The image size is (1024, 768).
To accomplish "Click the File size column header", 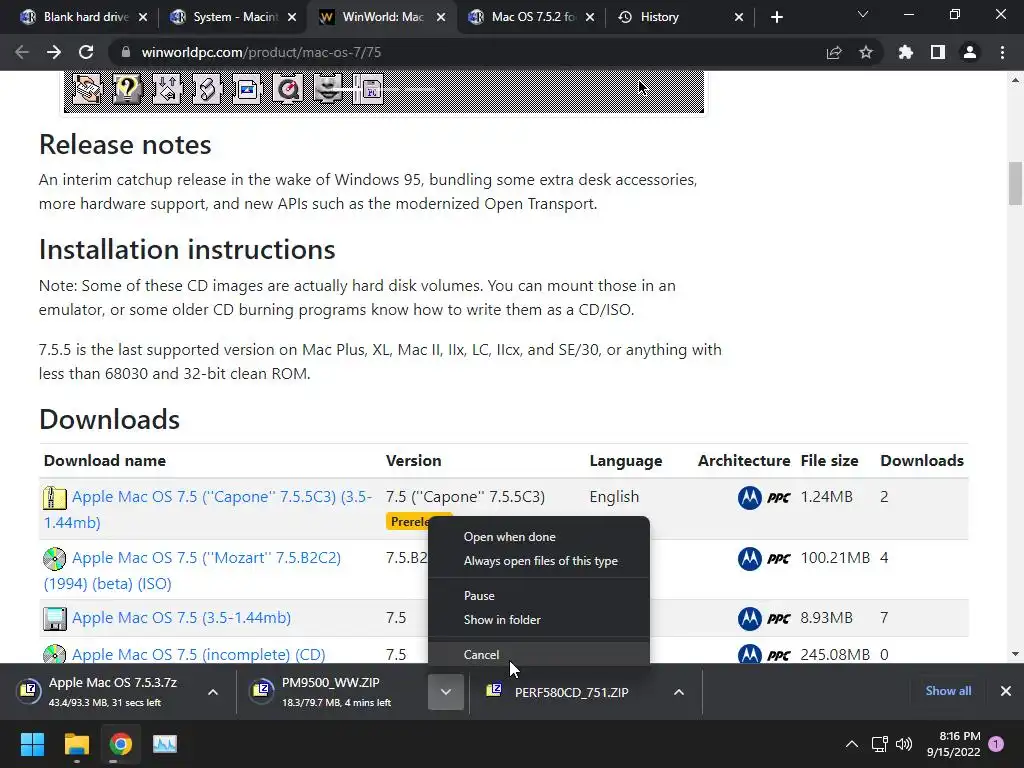I will [829, 460].
